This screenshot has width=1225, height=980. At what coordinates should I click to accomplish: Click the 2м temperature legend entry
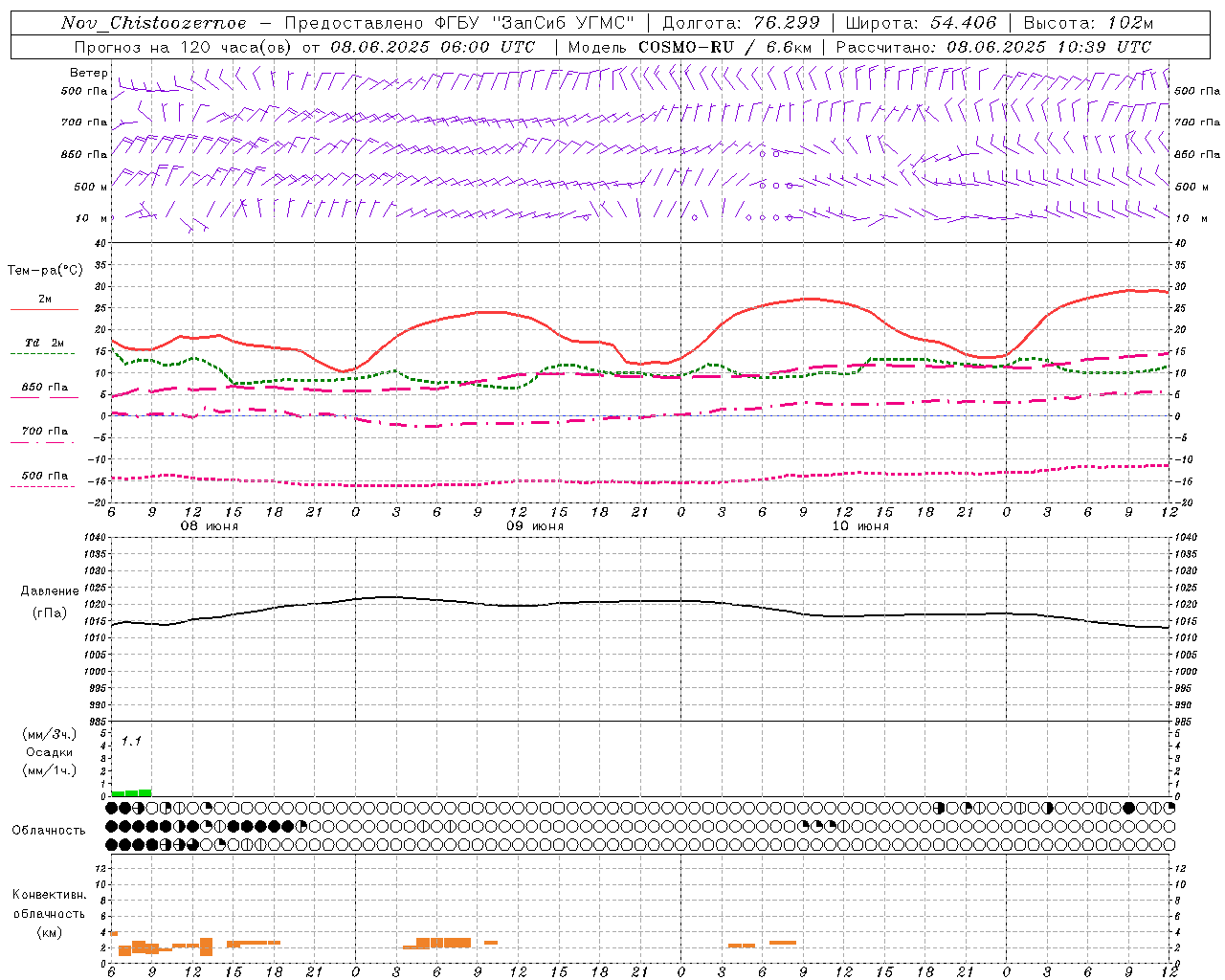[x=45, y=299]
